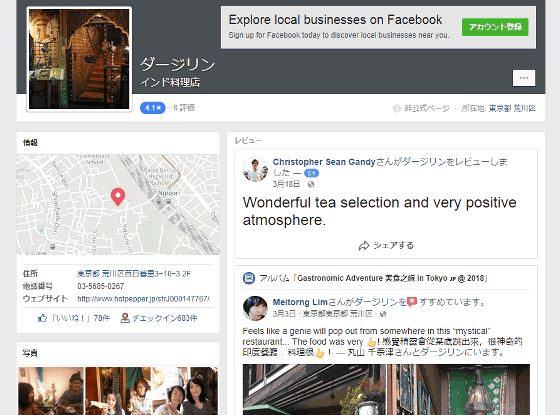Viewport: 560px width, 415px height.
Task: Click the thumbs-up いいね icon
Action: [x=42, y=318]
